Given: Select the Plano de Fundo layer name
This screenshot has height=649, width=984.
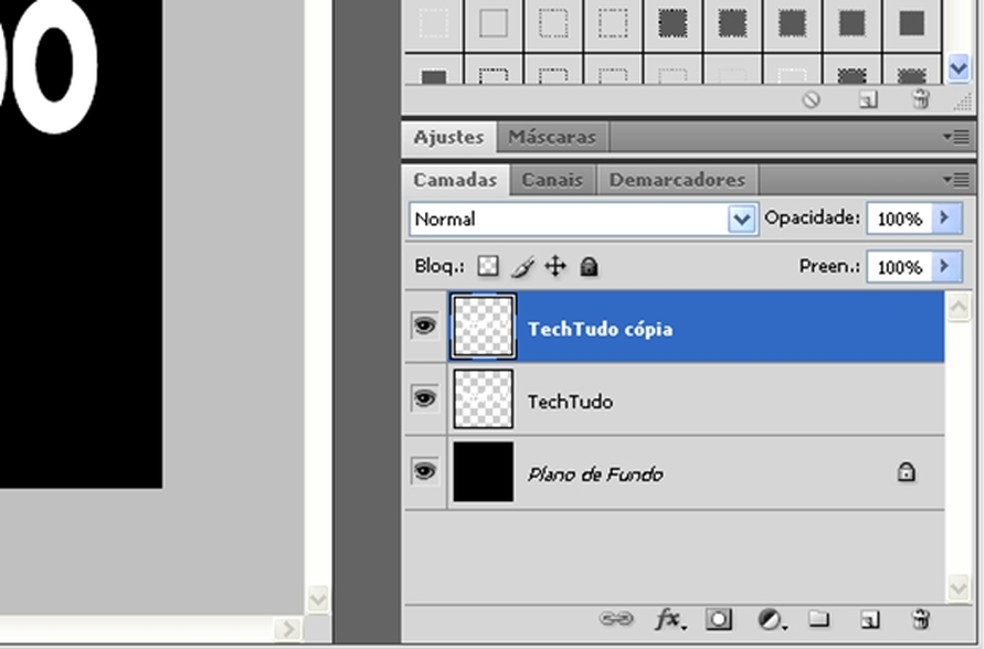Looking at the screenshot, I should pos(595,475).
